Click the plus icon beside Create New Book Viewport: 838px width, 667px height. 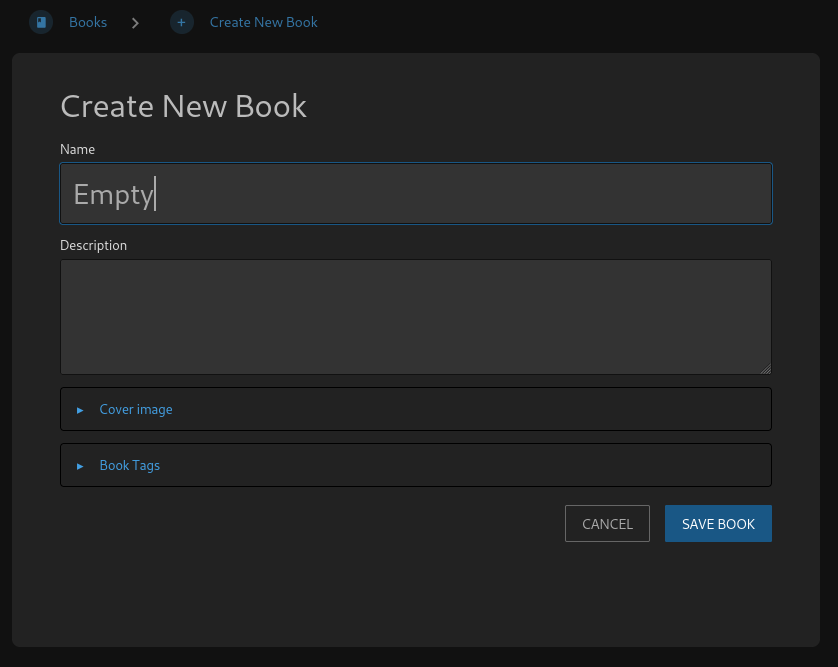point(182,22)
